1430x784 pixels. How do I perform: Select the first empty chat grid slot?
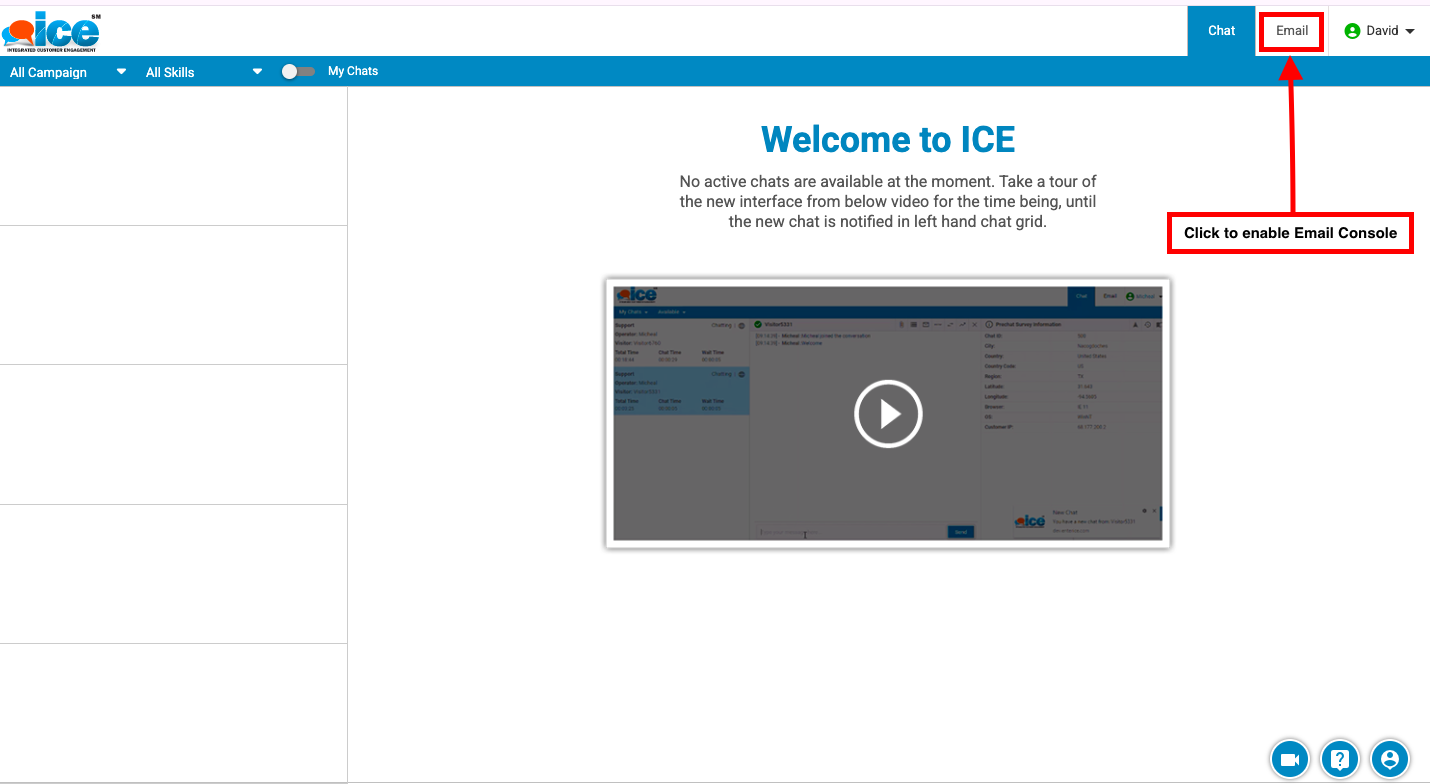coord(173,156)
